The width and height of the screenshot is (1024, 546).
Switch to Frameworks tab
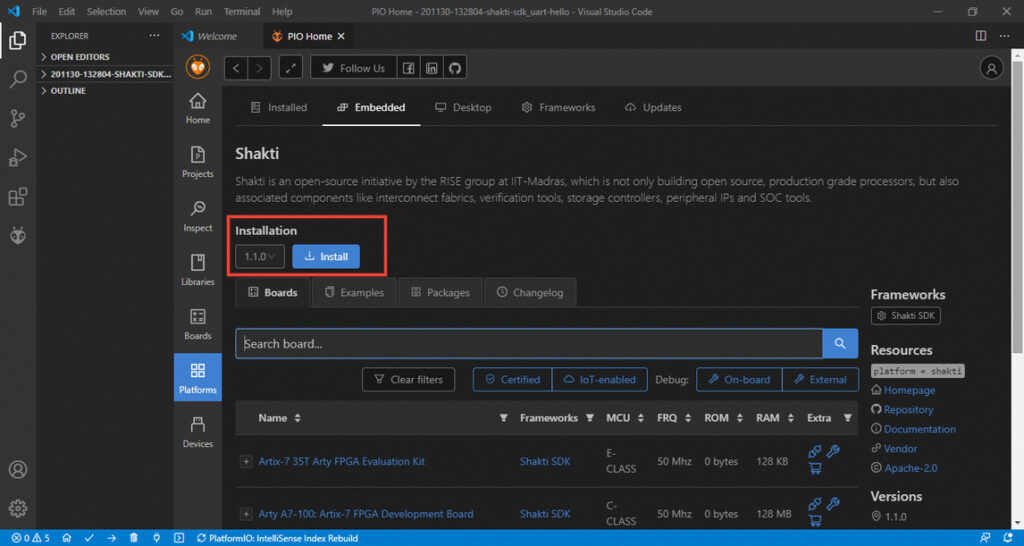click(558, 107)
